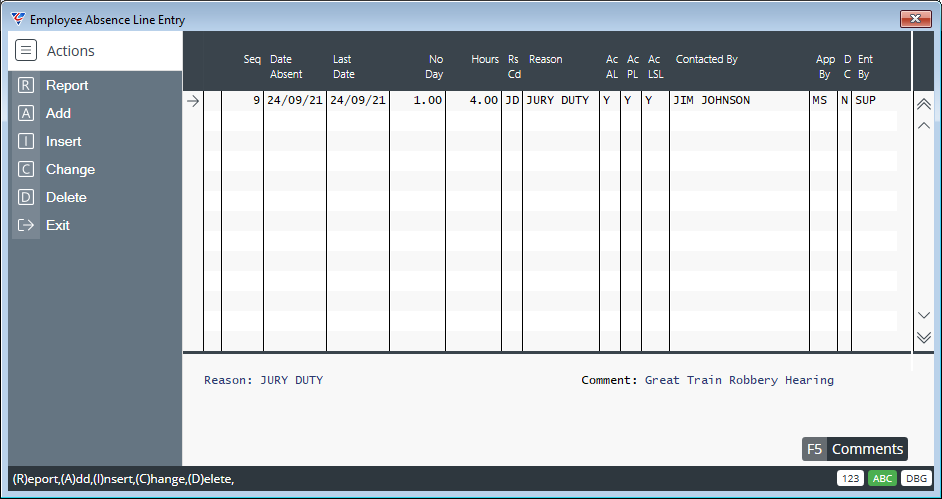
Task: Toggle the ABC alpha input indicator
Action: [x=882, y=479]
